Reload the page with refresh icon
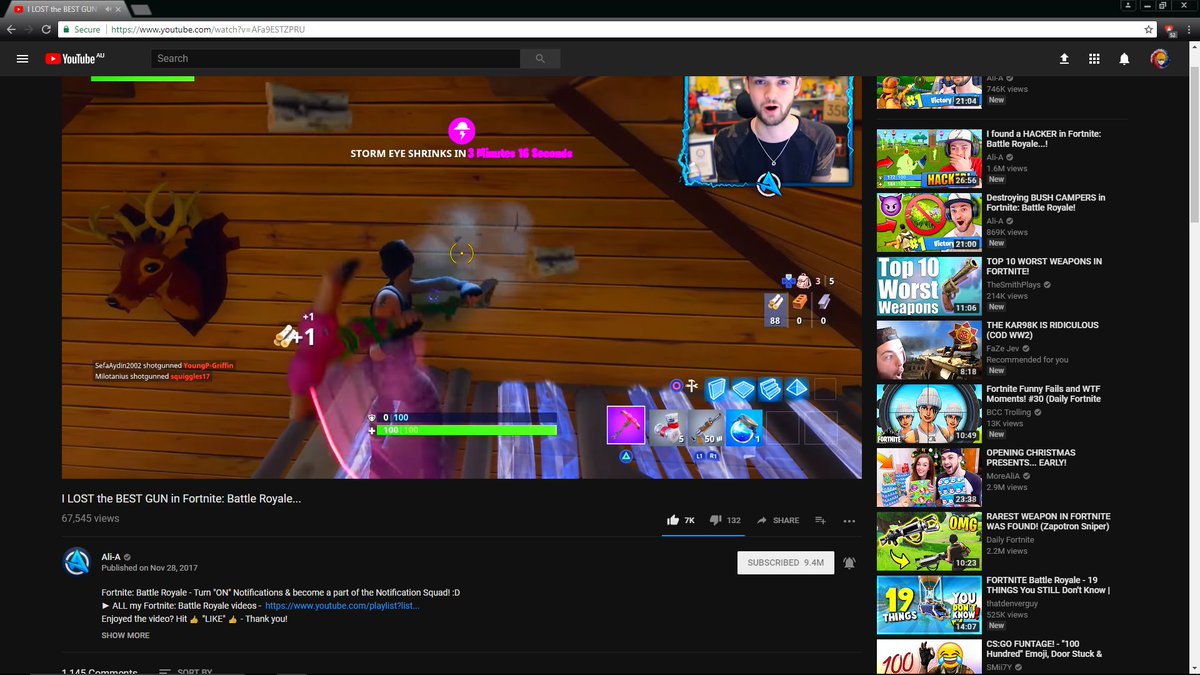1200x675 pixels. tap(46, 30)
